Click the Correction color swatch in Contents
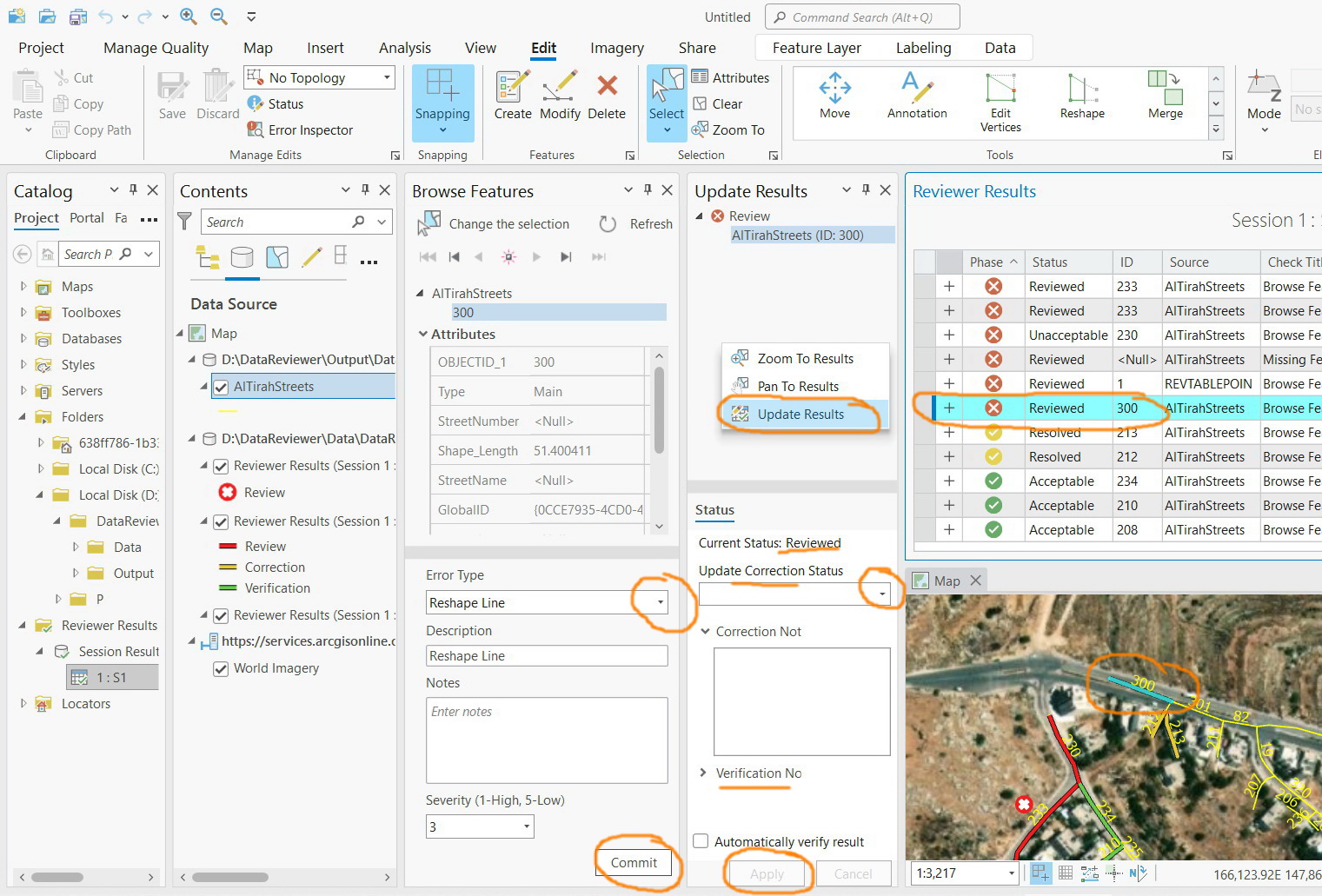The height and width of the screenshot is (896, 1322). [x=227, y=567]
